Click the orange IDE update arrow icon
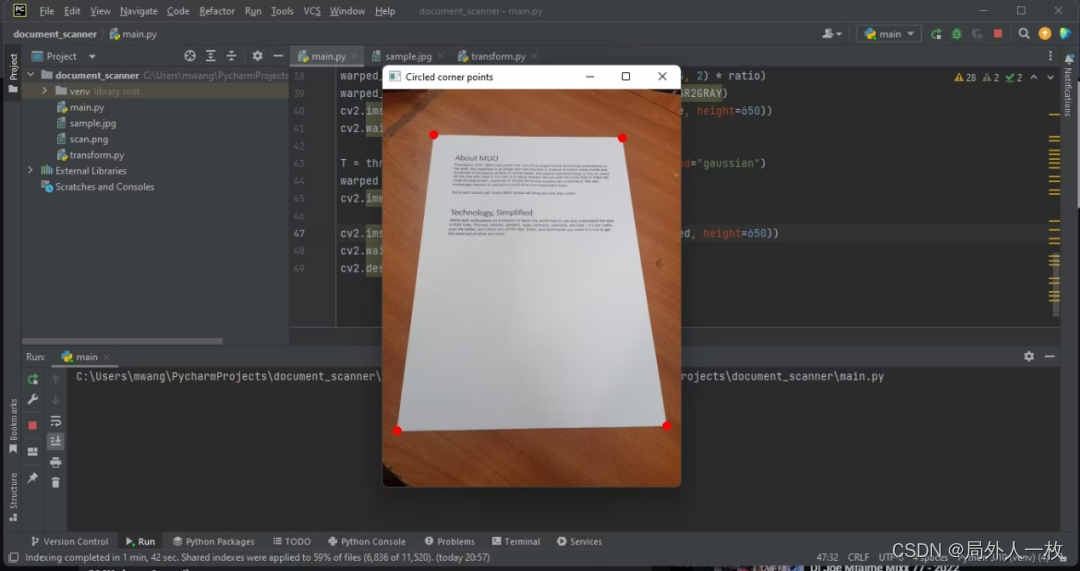This screenshot has height=571, width=1080. 1045,34
